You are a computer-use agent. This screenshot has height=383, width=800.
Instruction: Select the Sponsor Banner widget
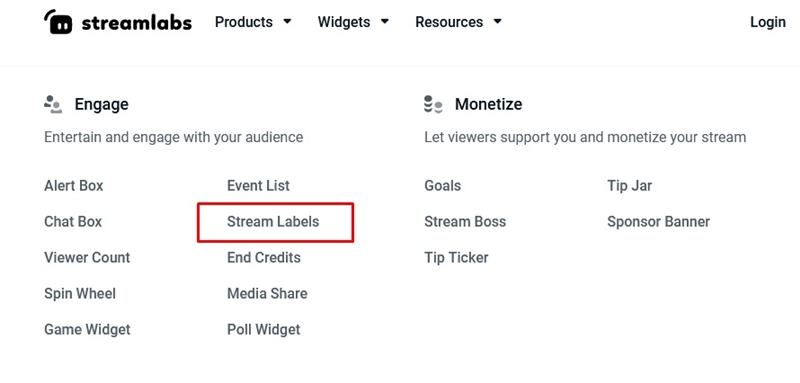coord(659,222)
